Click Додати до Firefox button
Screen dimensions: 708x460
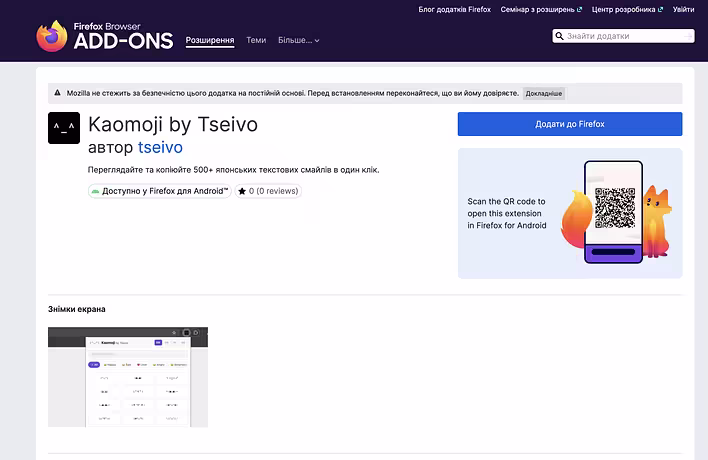(x=570, y=124)
